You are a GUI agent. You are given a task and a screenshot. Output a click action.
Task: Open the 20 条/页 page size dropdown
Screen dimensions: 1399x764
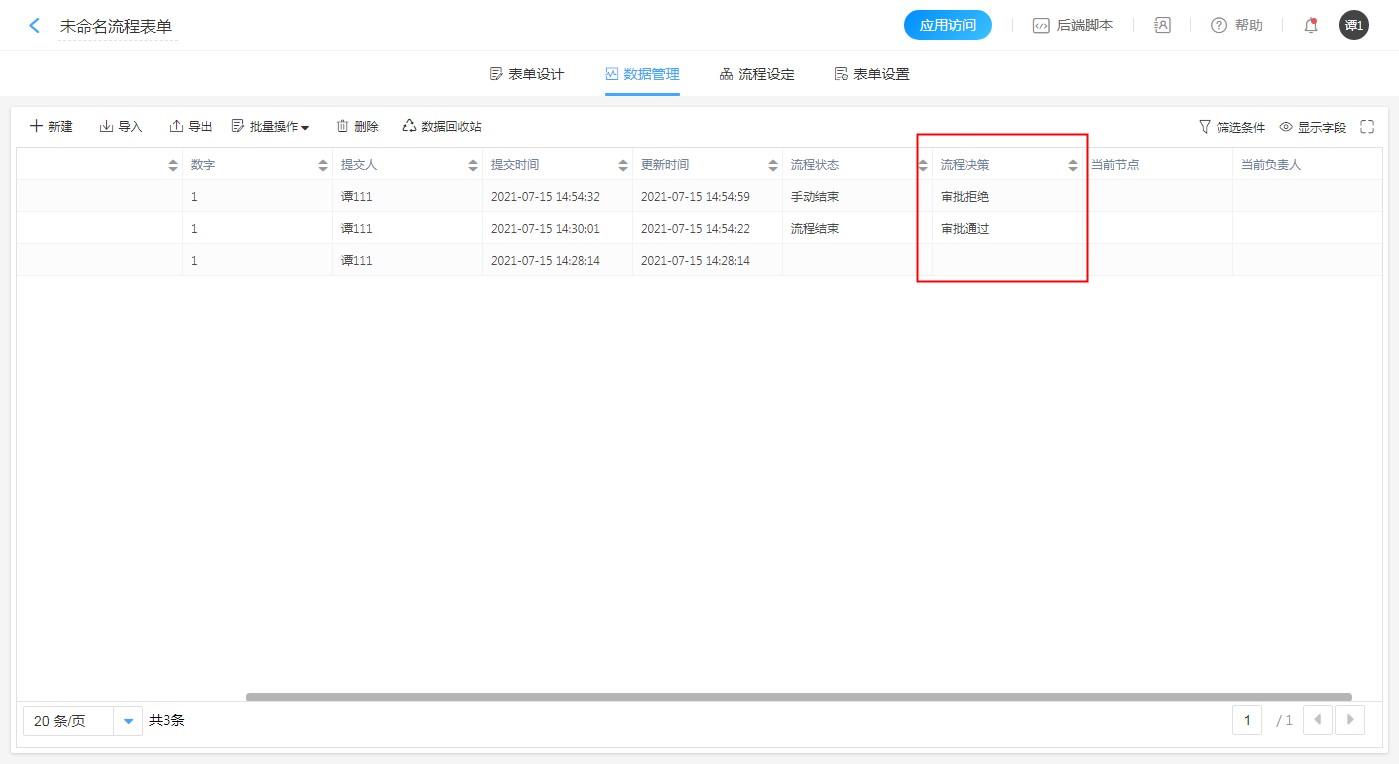(128, 721)
